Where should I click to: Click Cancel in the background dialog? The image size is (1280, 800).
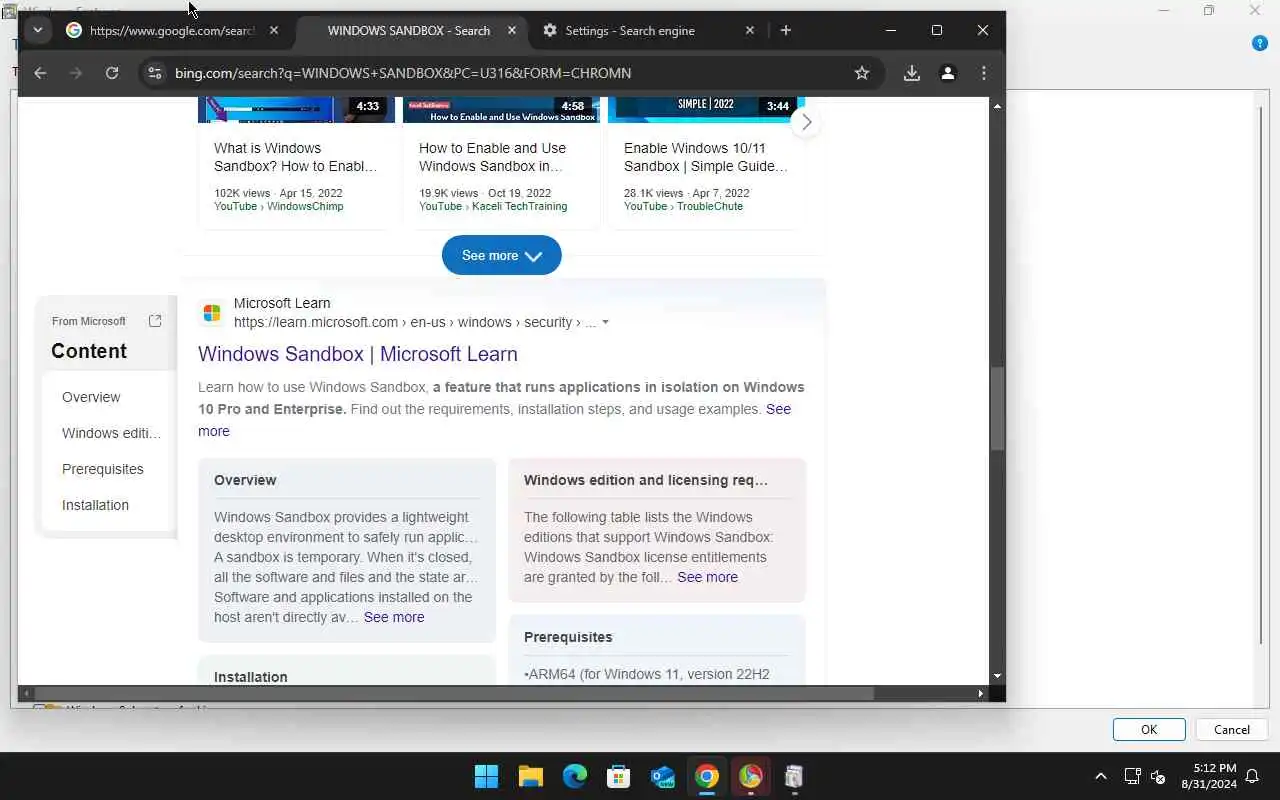(x=1232, y=730)
